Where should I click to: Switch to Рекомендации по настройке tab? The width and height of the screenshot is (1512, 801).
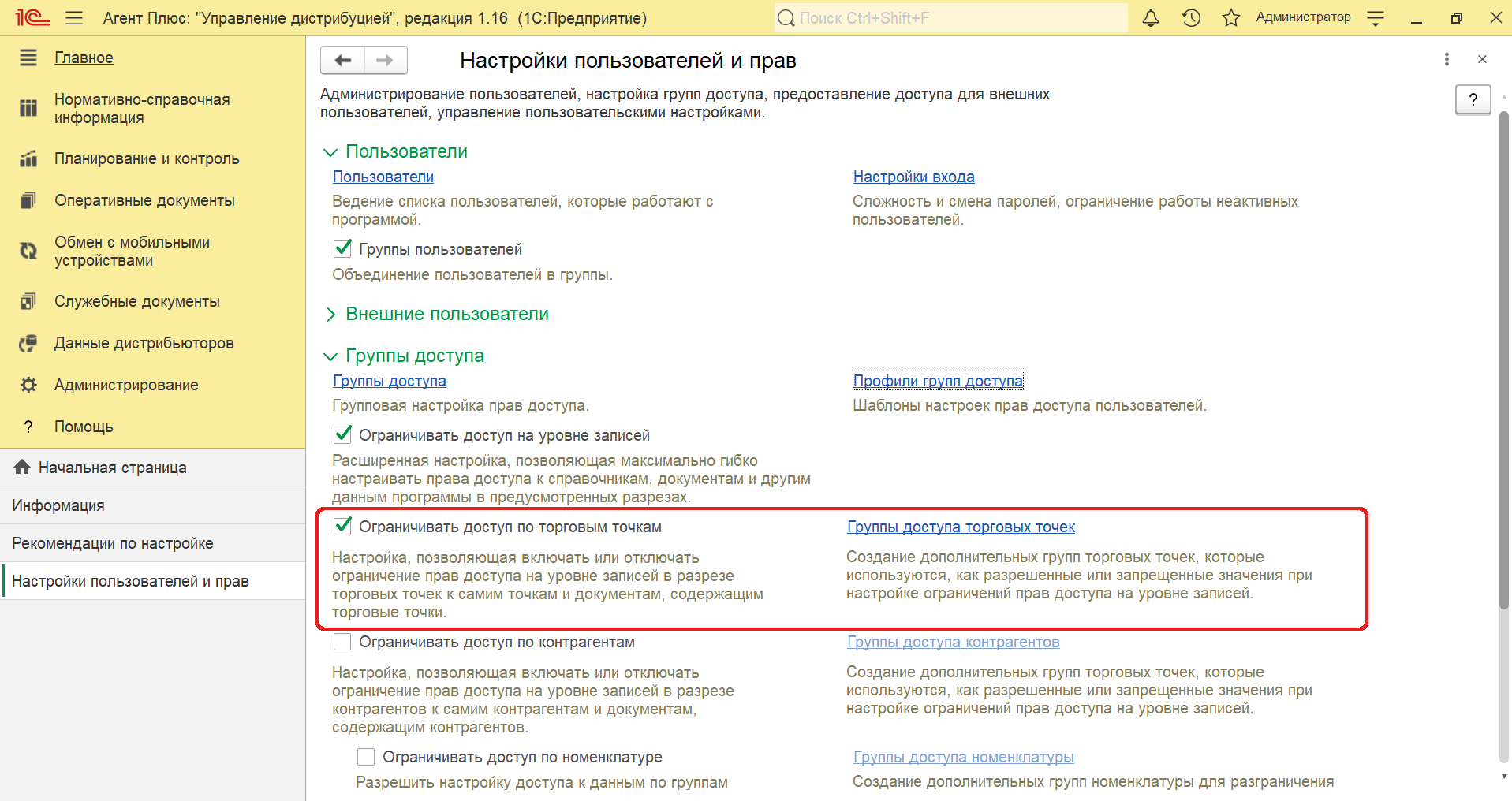click(152, 543)
